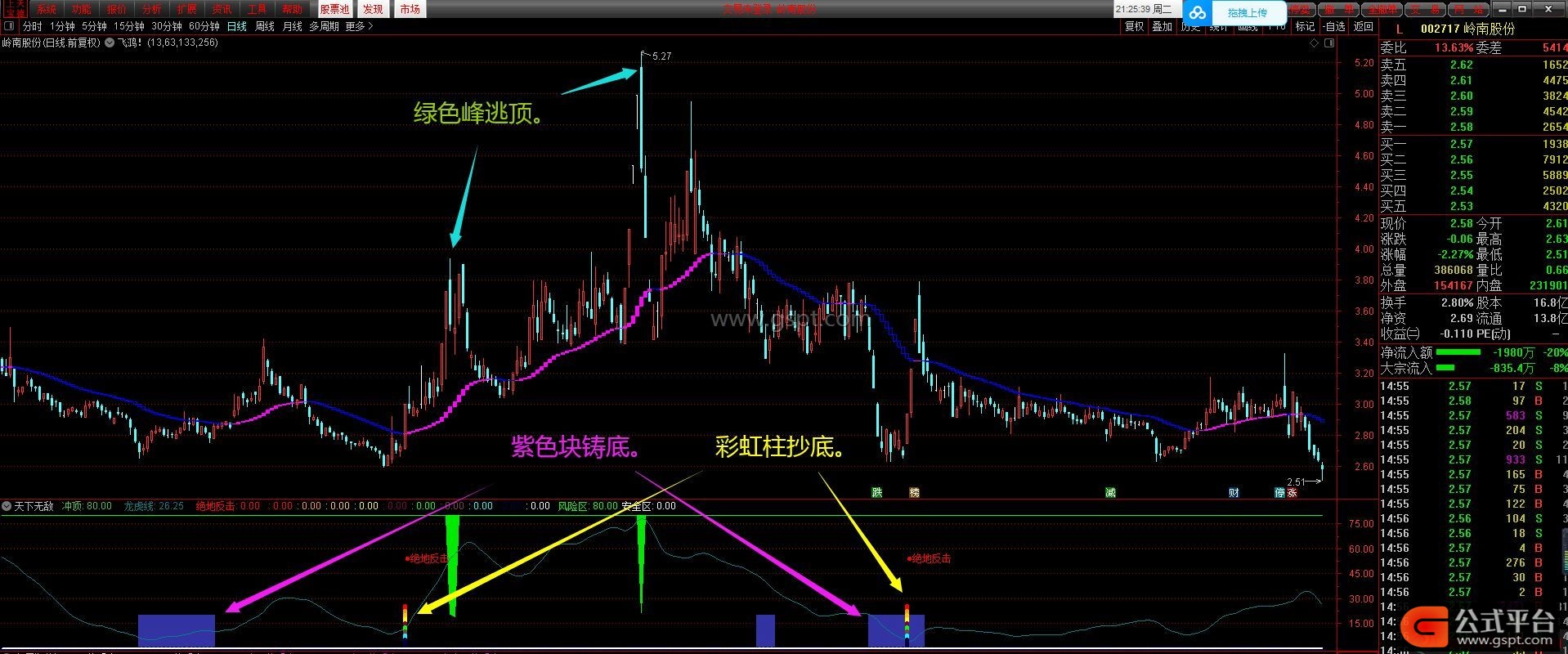Click the 风险区: 80.00 indicator label
The height and width of the screenshot is (654, 1568).
tap(588, 506)
